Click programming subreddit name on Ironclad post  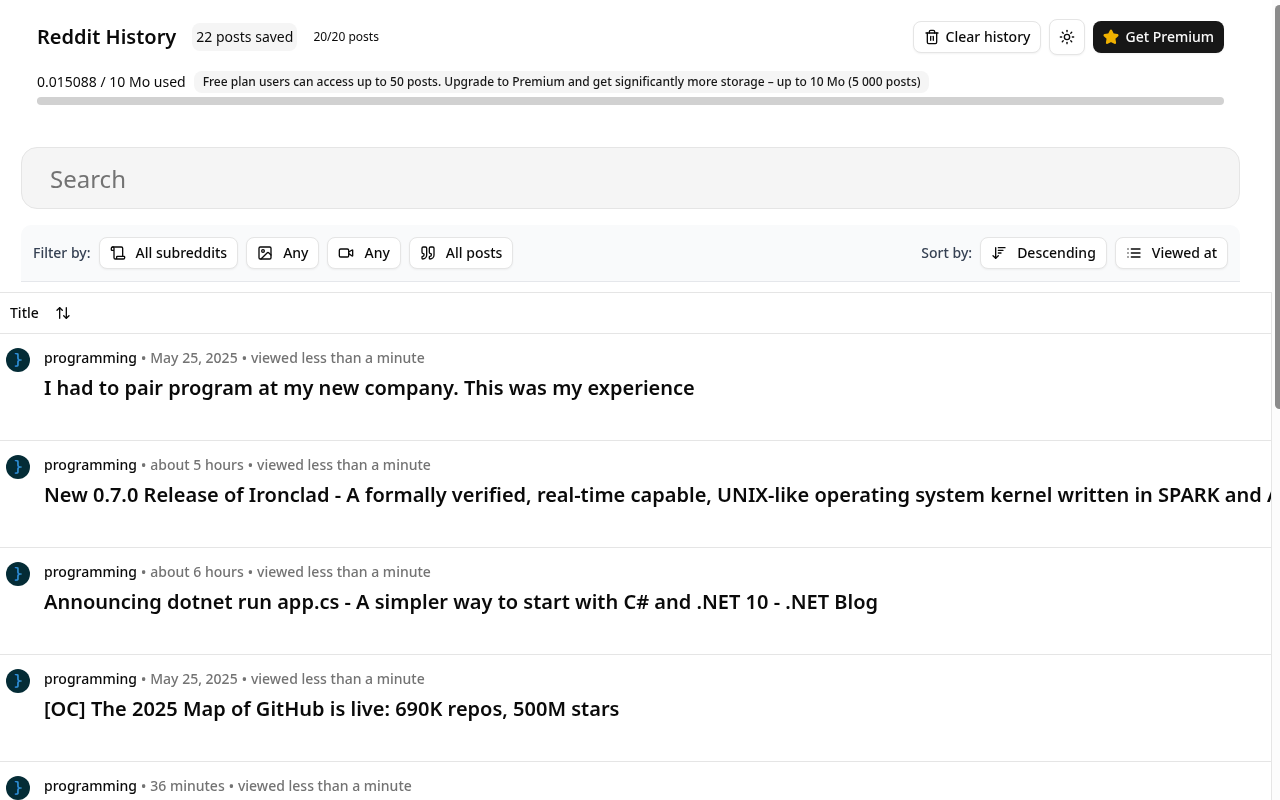click(x=90, y=465)
